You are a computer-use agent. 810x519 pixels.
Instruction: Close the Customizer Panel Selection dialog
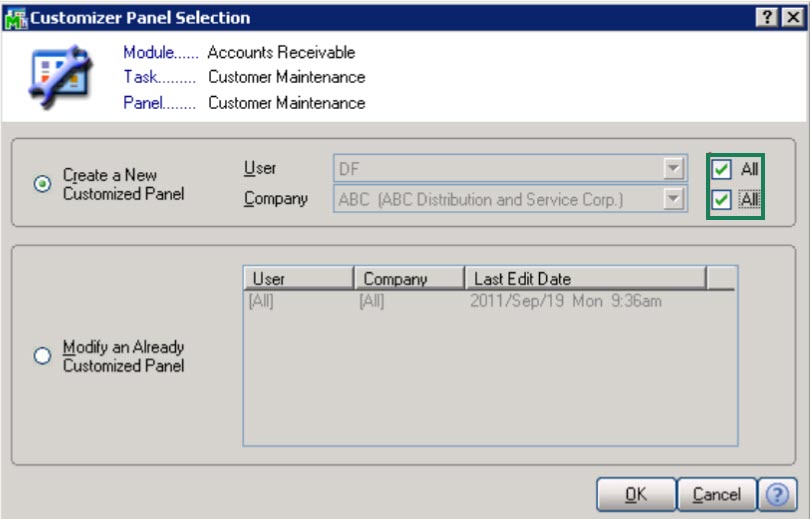790,18
